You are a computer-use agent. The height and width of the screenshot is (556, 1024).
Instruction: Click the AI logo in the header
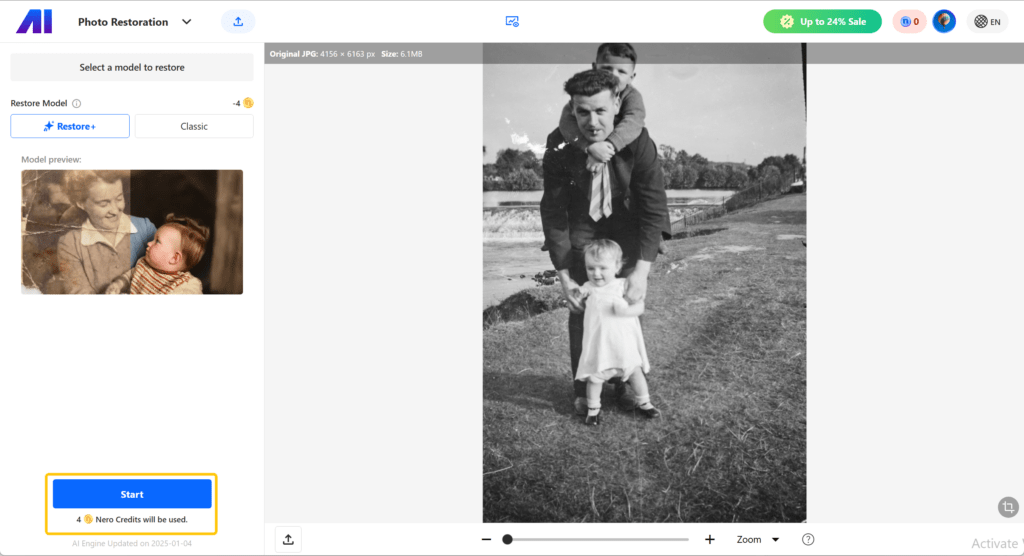[x=34, y=21]
